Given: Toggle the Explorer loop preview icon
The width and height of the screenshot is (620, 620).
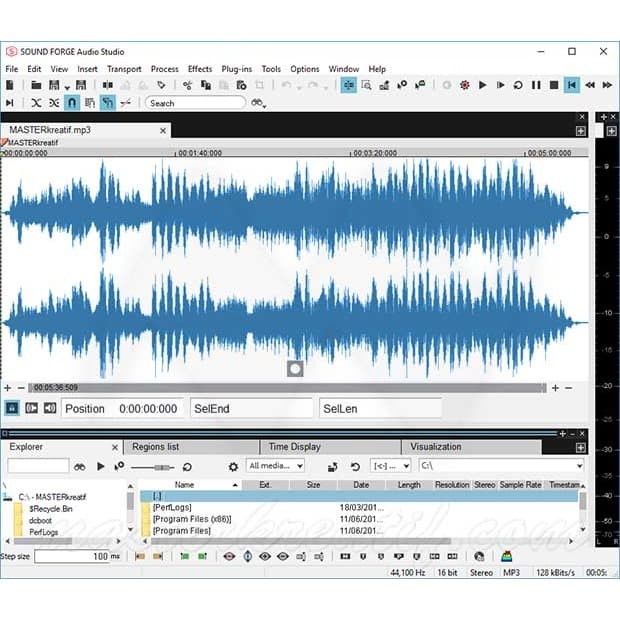Looking at the screenshot, I should coord(187,467).
